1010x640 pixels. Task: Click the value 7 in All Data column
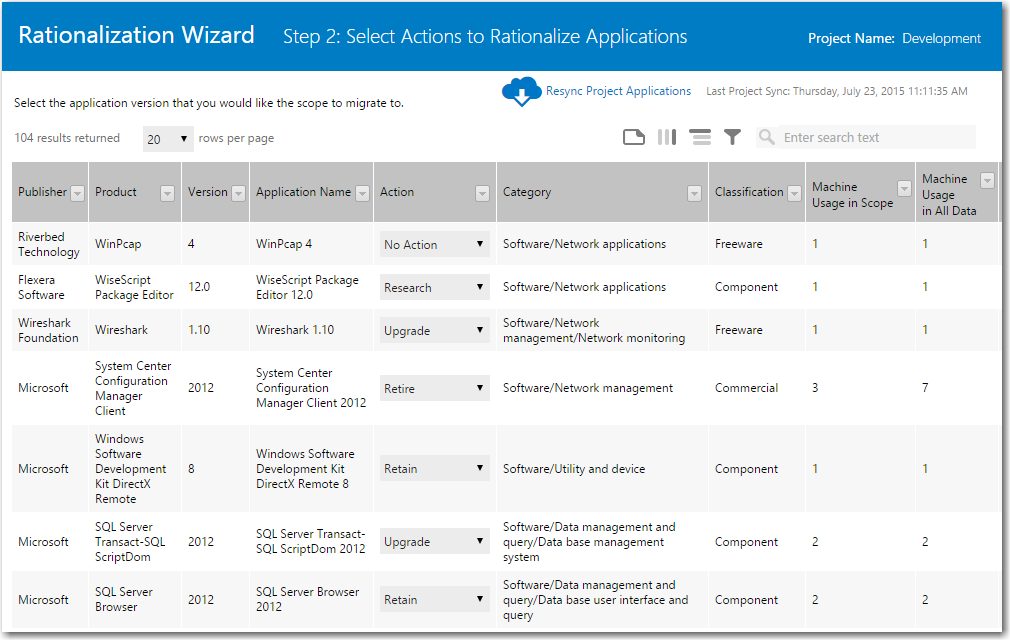click(925, 388)
